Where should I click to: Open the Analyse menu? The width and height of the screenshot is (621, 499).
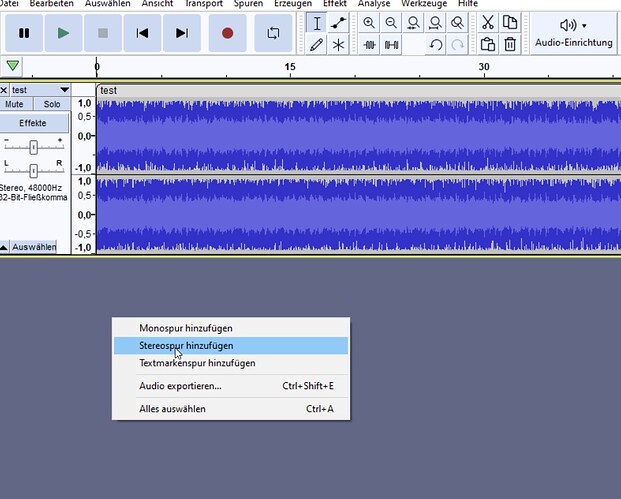click(x=374, y=4)
